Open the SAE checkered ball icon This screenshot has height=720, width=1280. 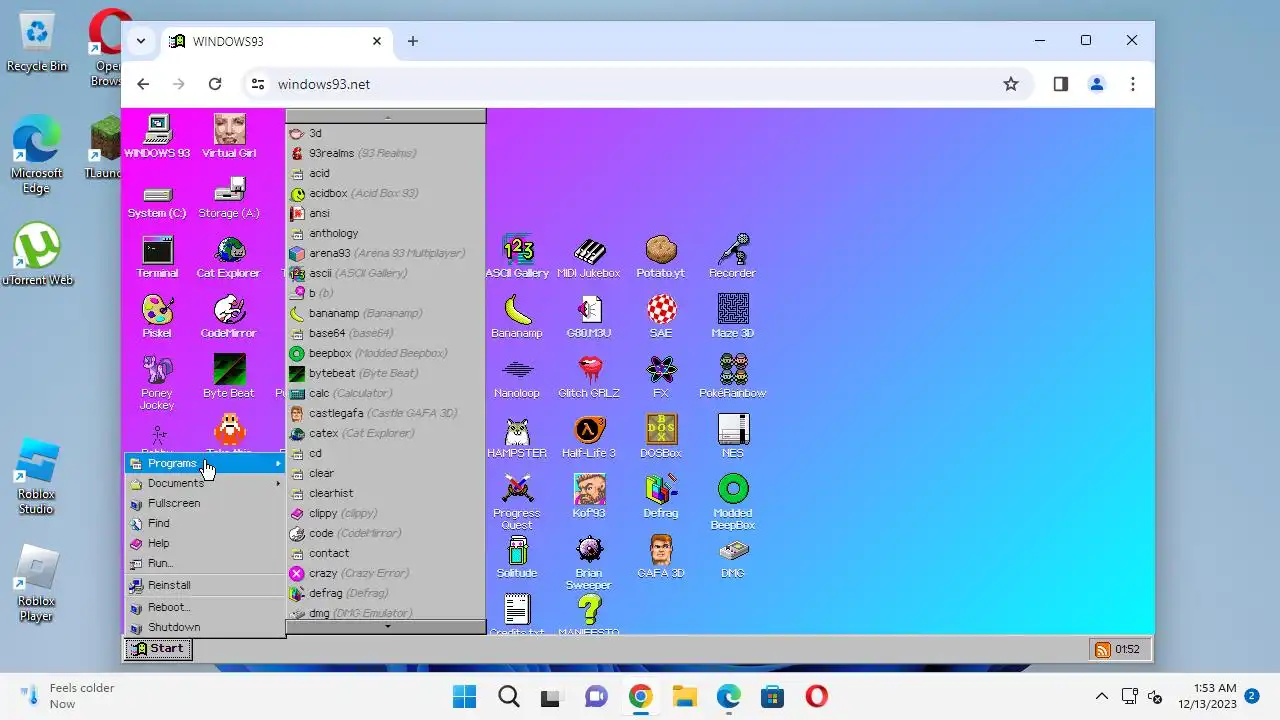click(661, 317)
